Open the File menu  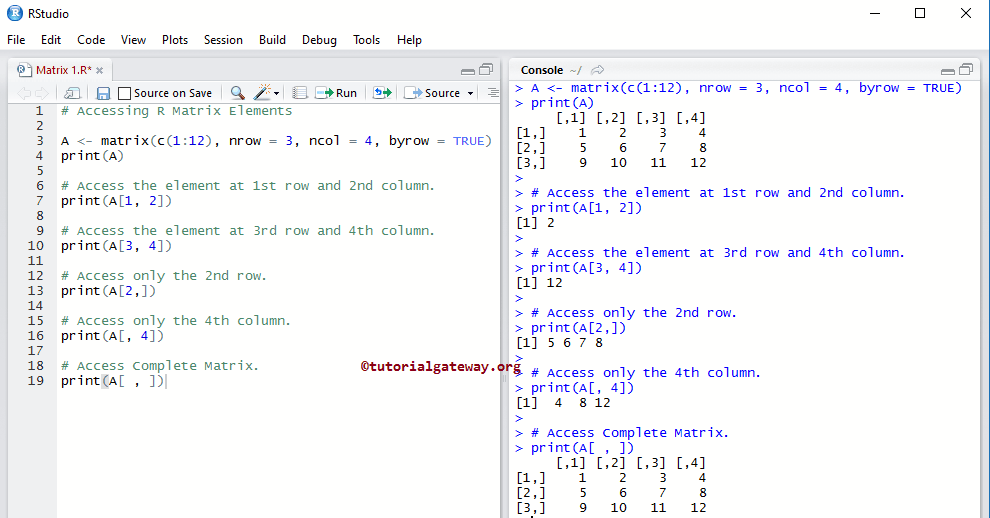pos(16,40)
